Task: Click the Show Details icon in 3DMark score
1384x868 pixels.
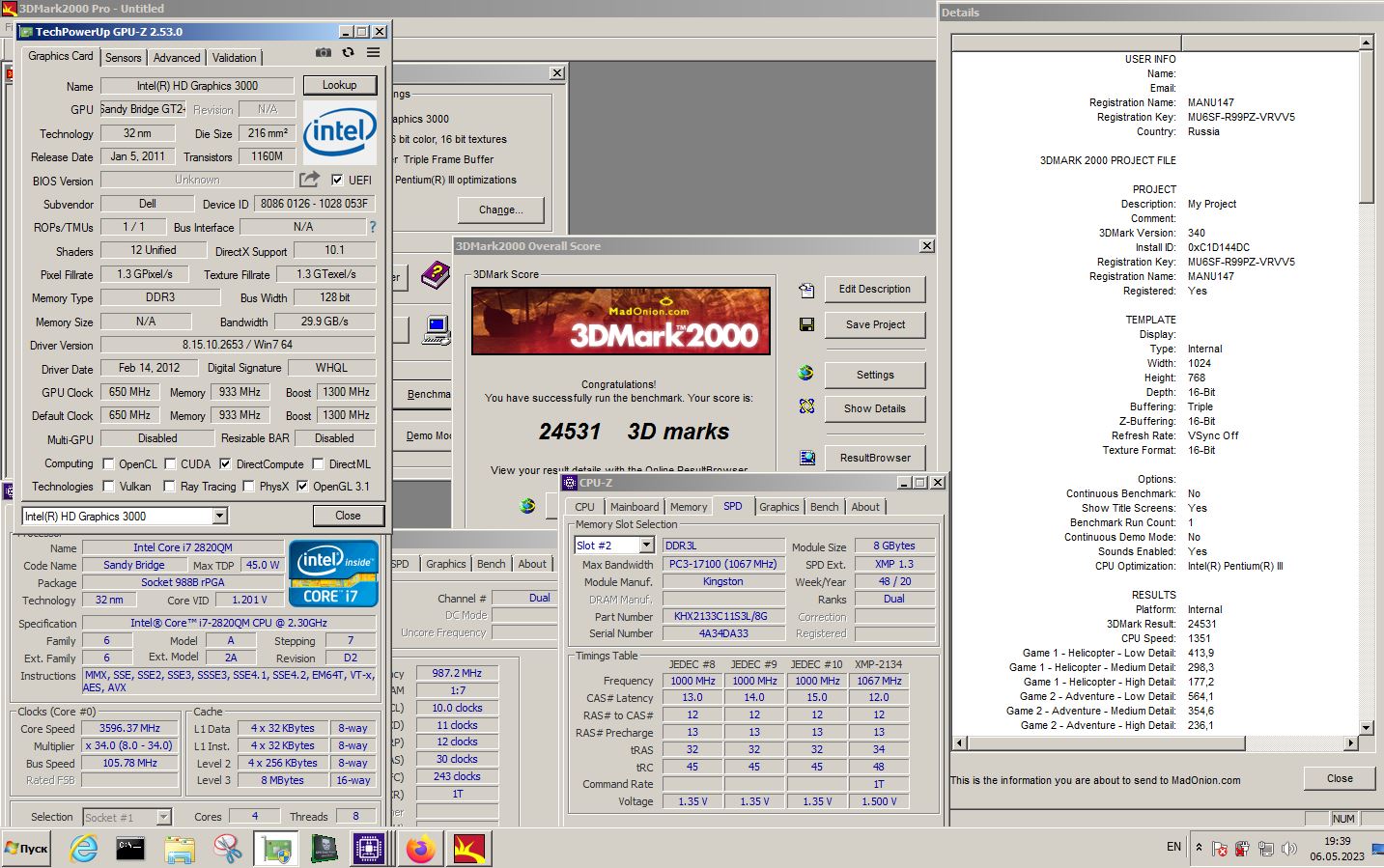Action: (806, 407)
